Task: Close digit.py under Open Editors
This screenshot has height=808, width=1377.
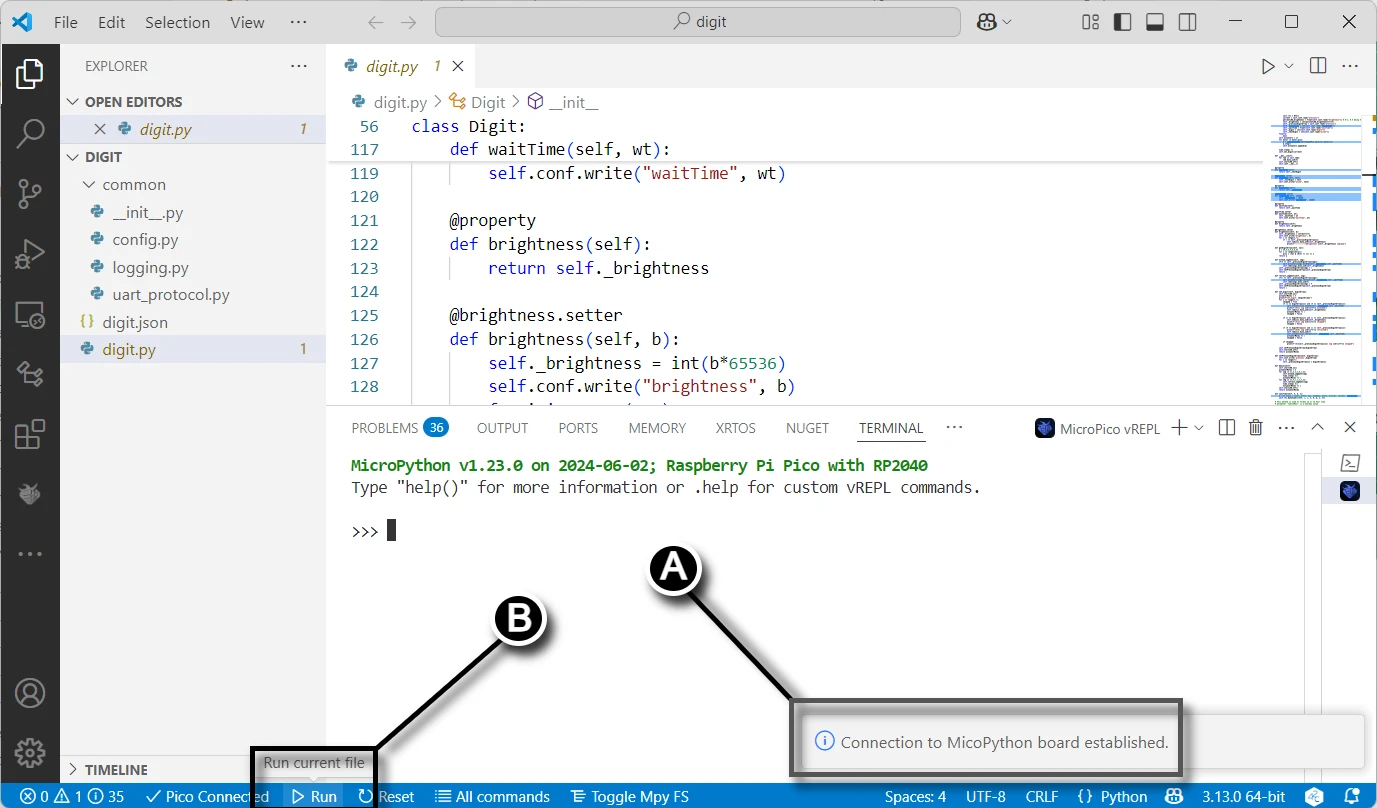Action: coord(100,129)
